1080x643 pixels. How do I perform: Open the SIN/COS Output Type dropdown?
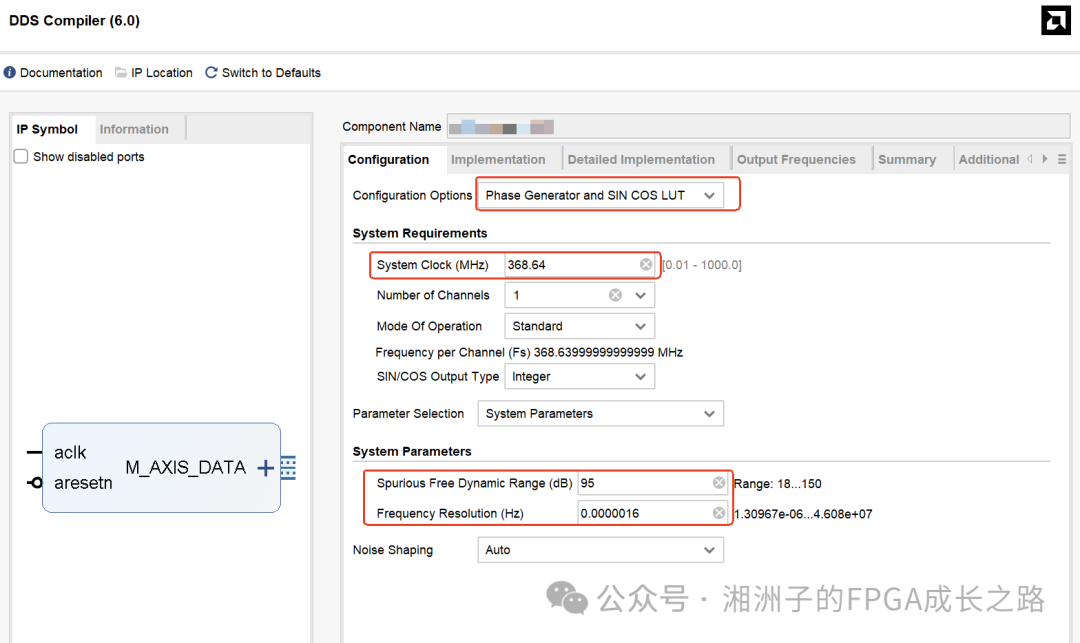tap(579, 377)
